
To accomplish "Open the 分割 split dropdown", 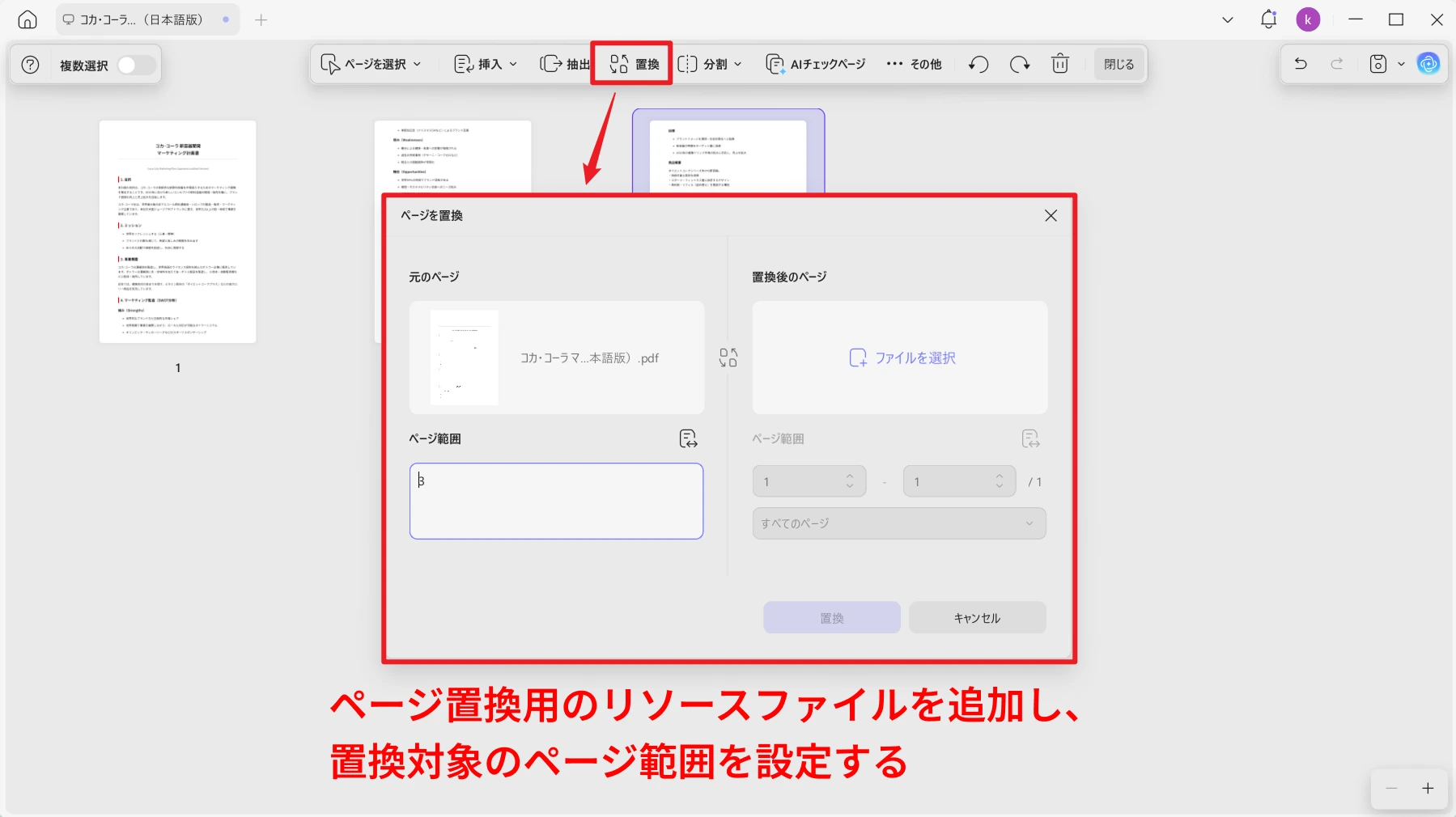I will pyautogui.click(x=709, y=64).
